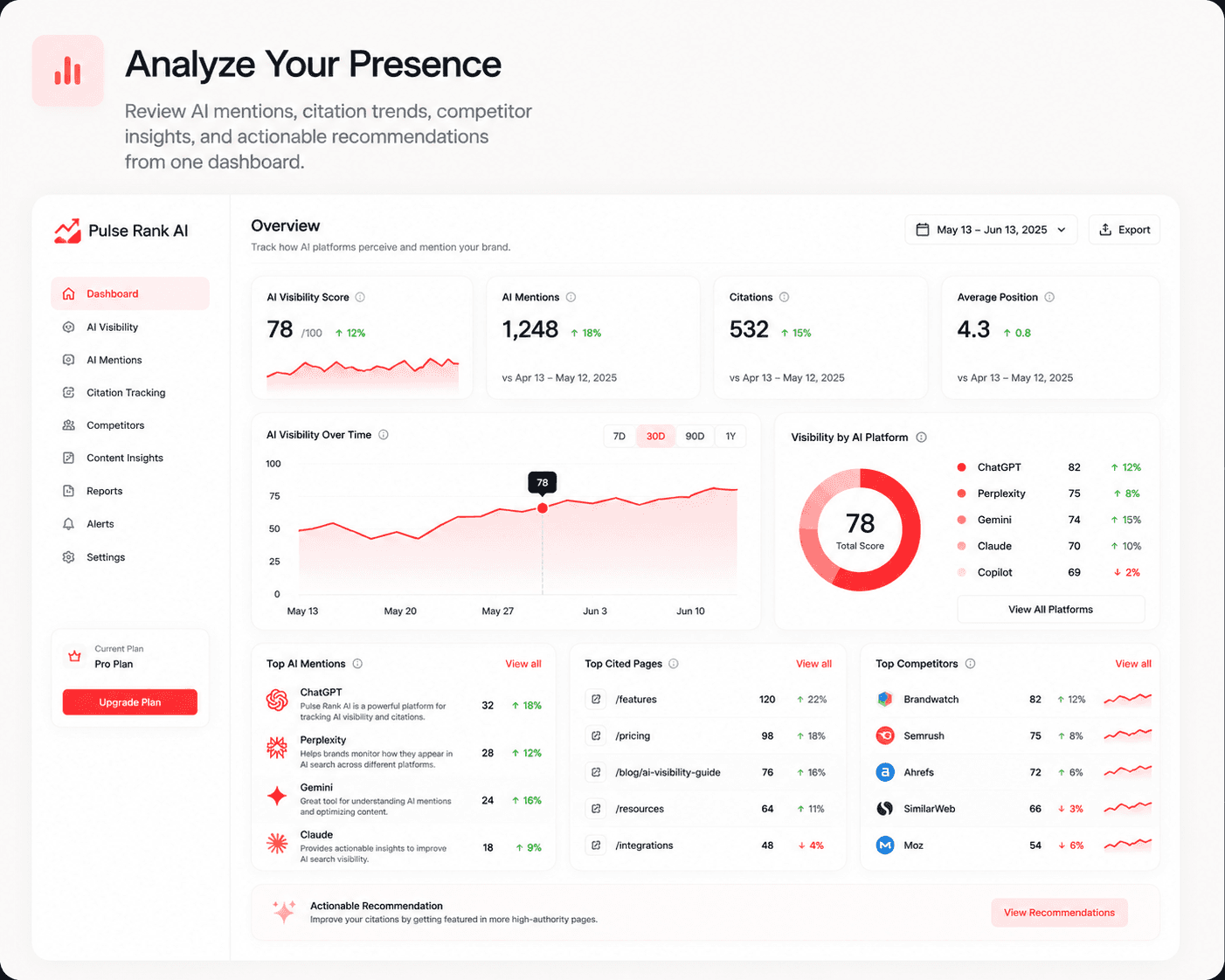This screenshot has height=980, width=1225.
Task: Click the View All Platforms button
Action: (x=1051, y=610)
